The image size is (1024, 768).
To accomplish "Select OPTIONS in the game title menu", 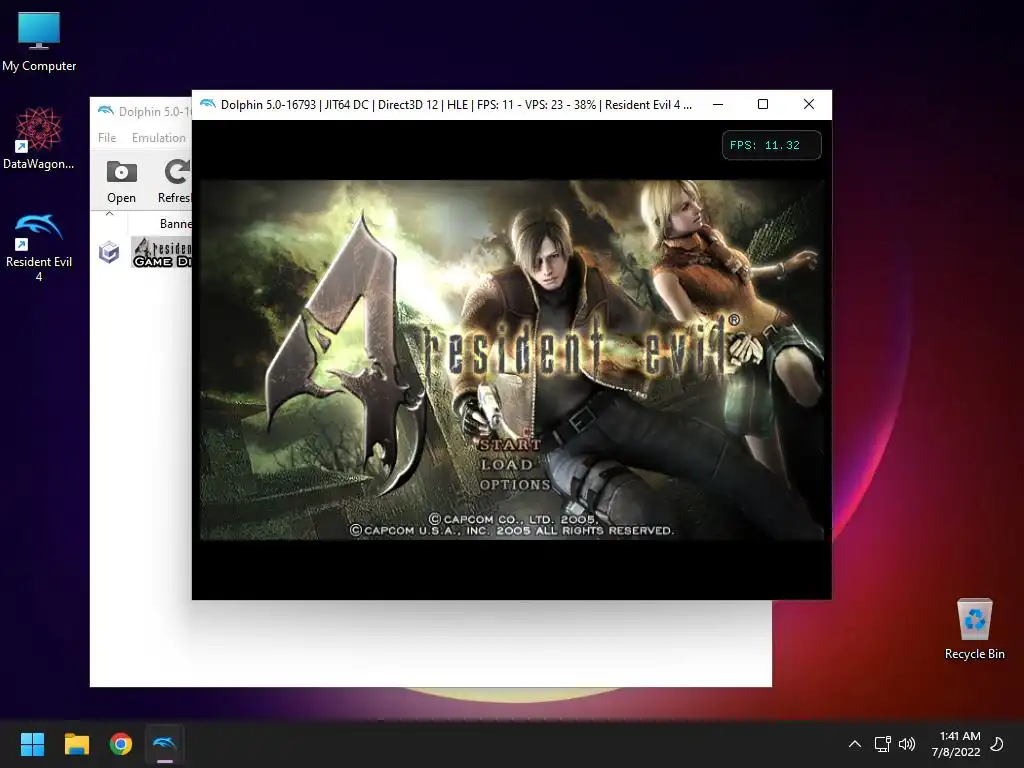I will pyautogui.click(x=515, y=485).
